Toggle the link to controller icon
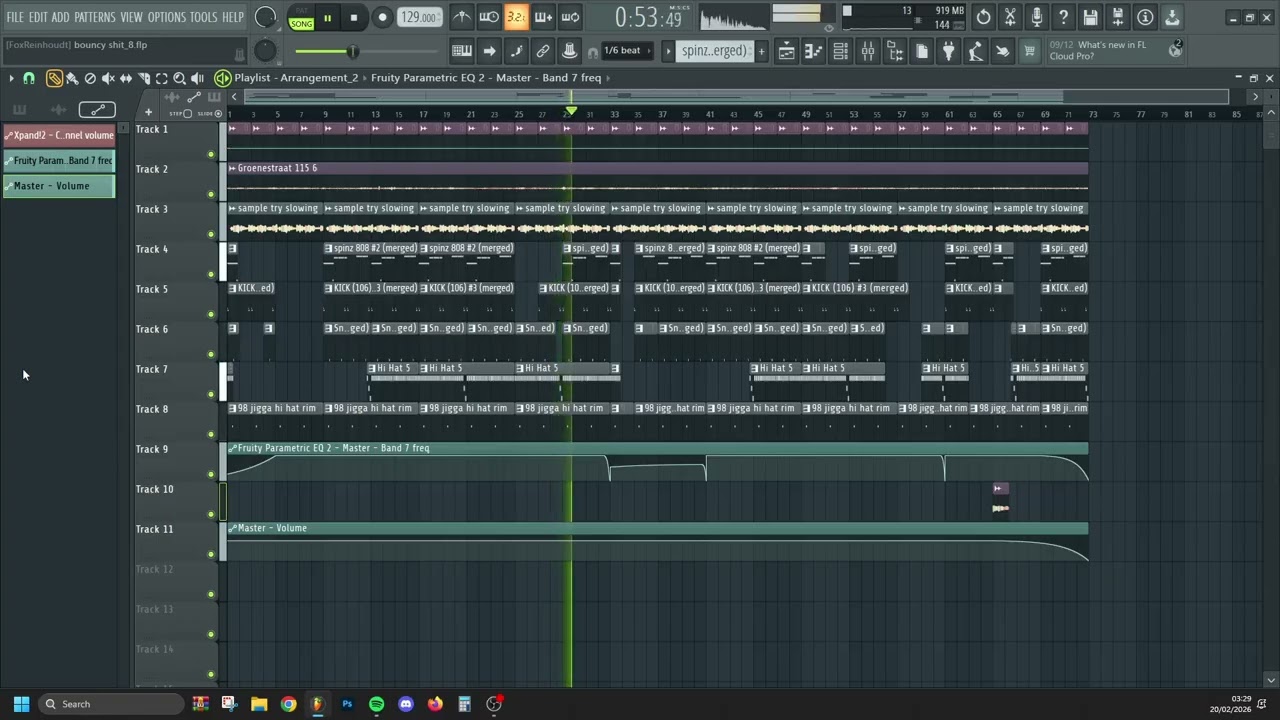The height and width of the screenshot is (720, 1280). pyautogui.click(x=543, y=51)
